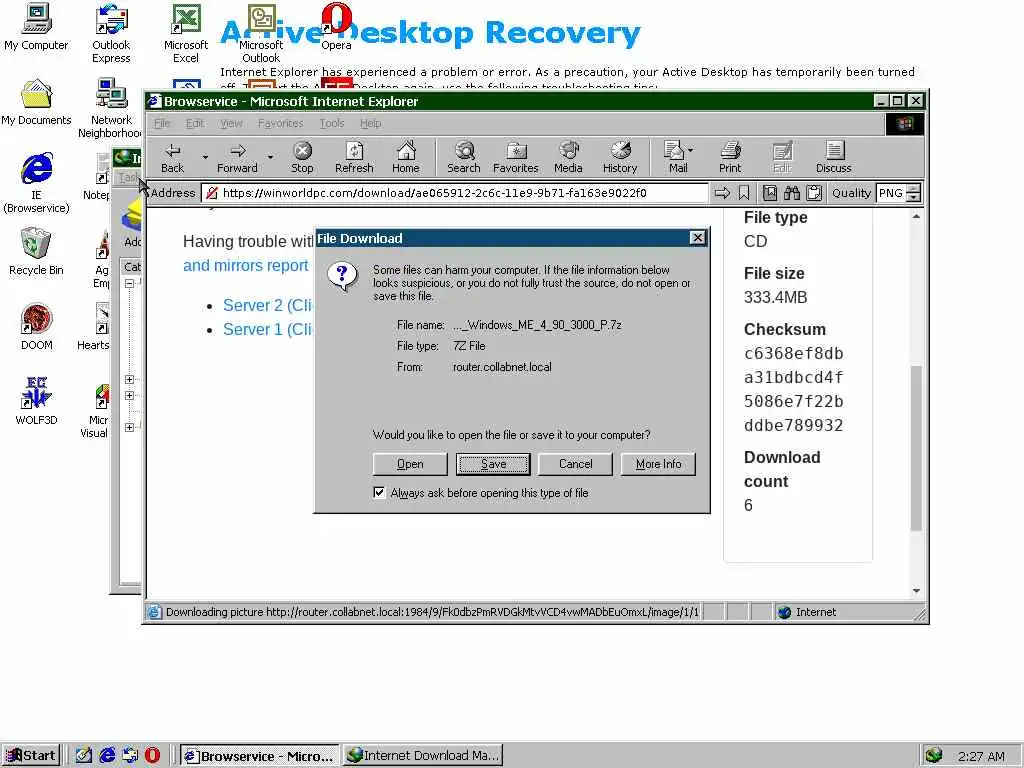
Task: Open the Back button history dropdown arrow
Action: point(205,157)
